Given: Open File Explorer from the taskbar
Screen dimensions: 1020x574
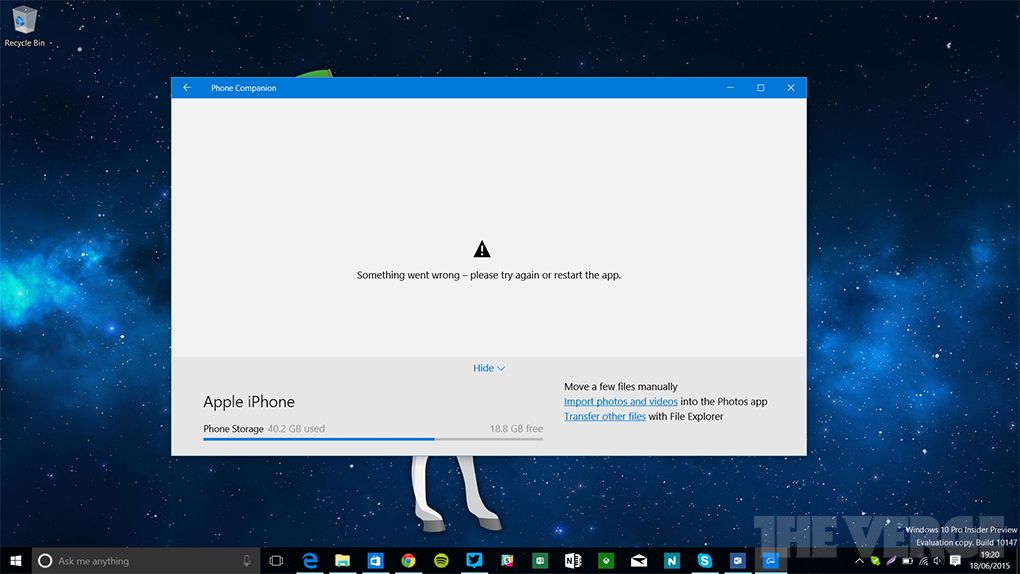Looking at the screenshot, I should 342,560.
